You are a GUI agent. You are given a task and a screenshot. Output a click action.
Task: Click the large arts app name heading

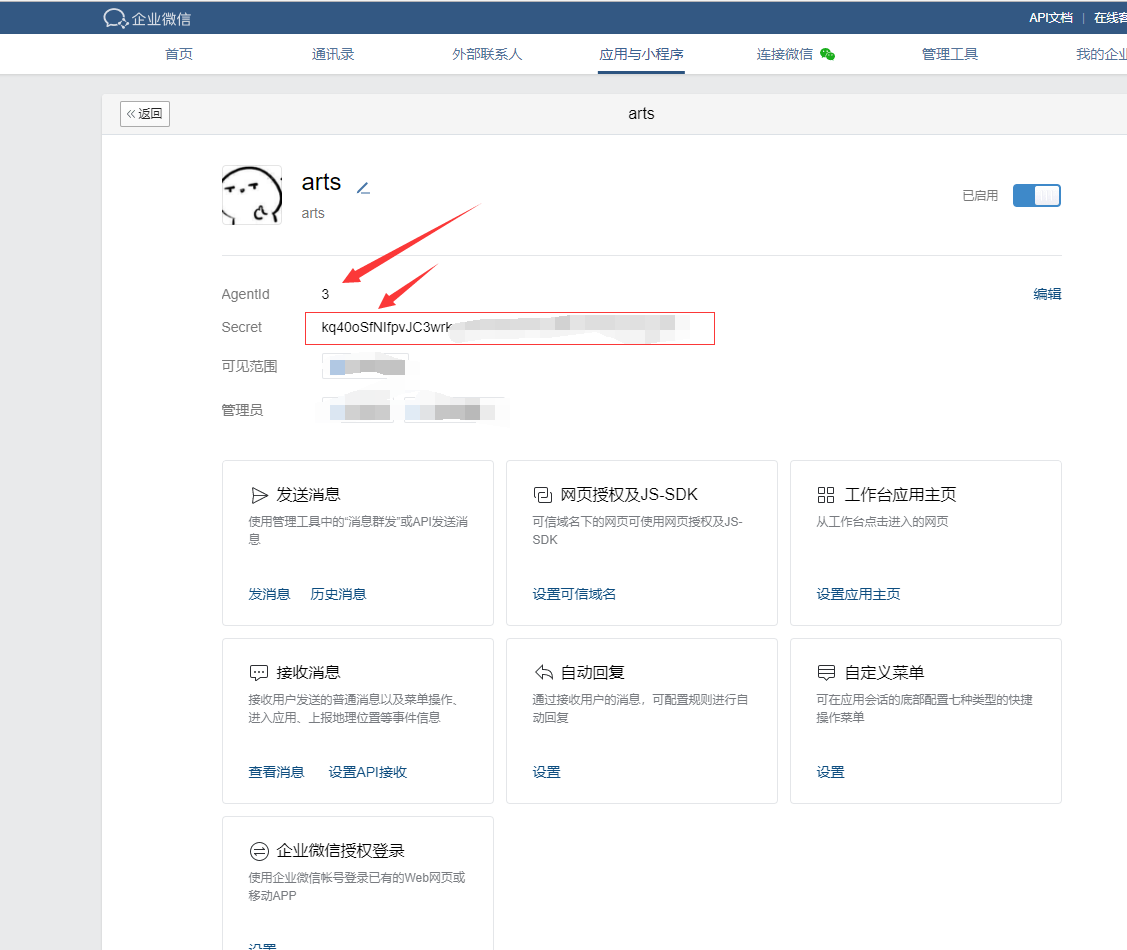pyautogui.click(x=321, y=183)
